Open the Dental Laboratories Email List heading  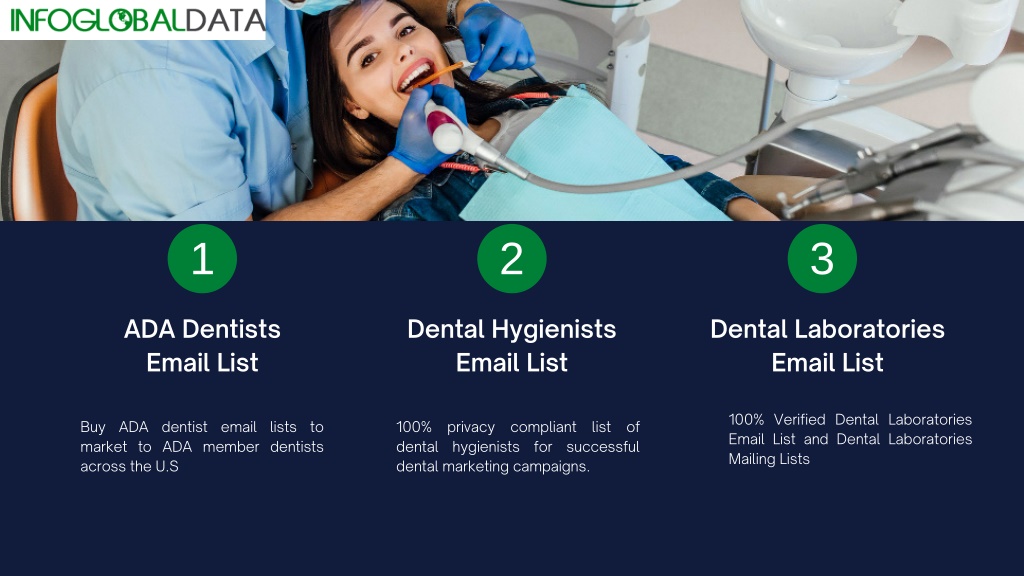(827, 345)
